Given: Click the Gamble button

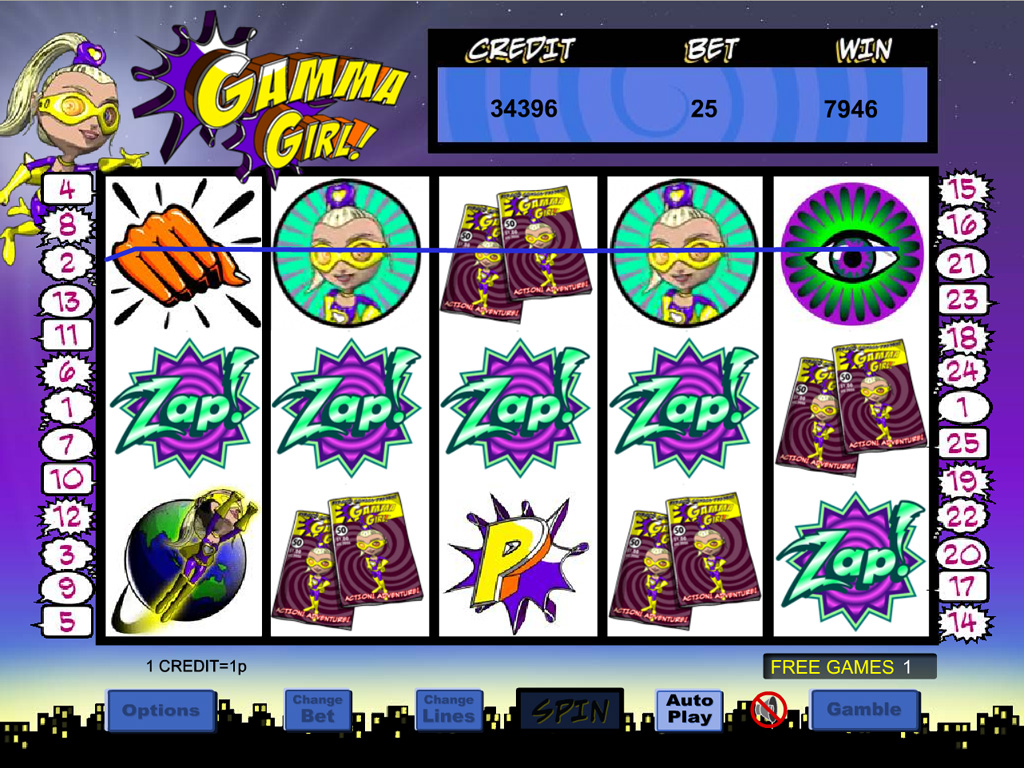Looking at the screenshot, I should tap(864, 709).
